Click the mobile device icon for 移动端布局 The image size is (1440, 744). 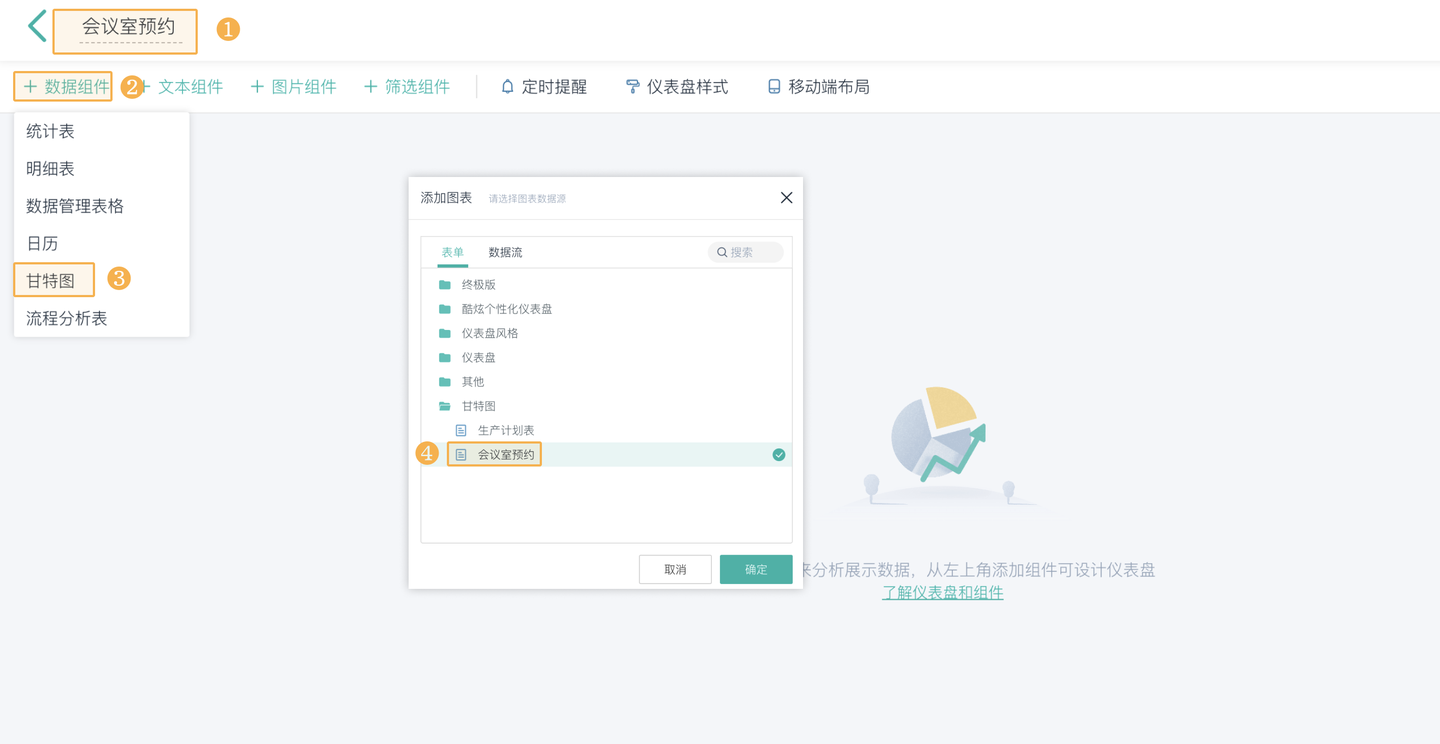pos(774,87)
